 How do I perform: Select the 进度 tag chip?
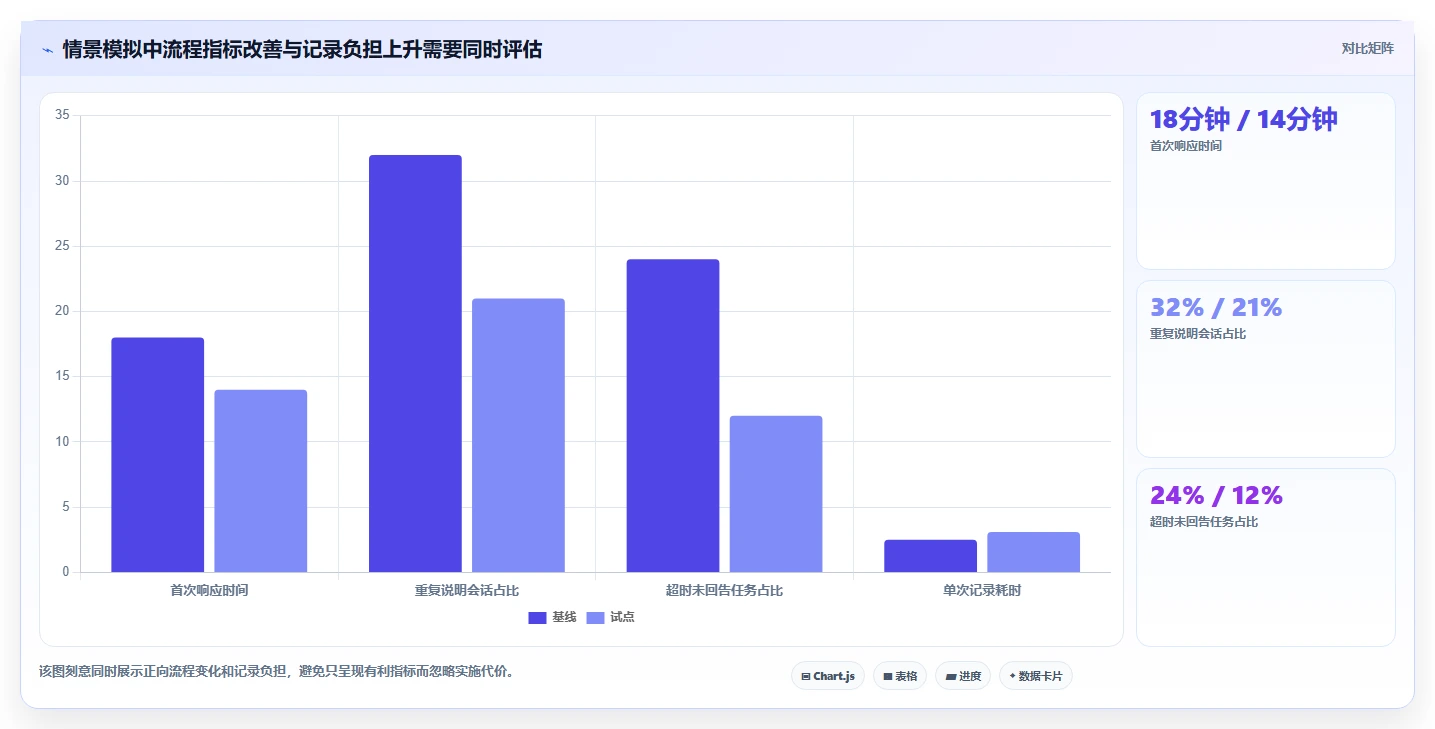click(x=963, y=676)
